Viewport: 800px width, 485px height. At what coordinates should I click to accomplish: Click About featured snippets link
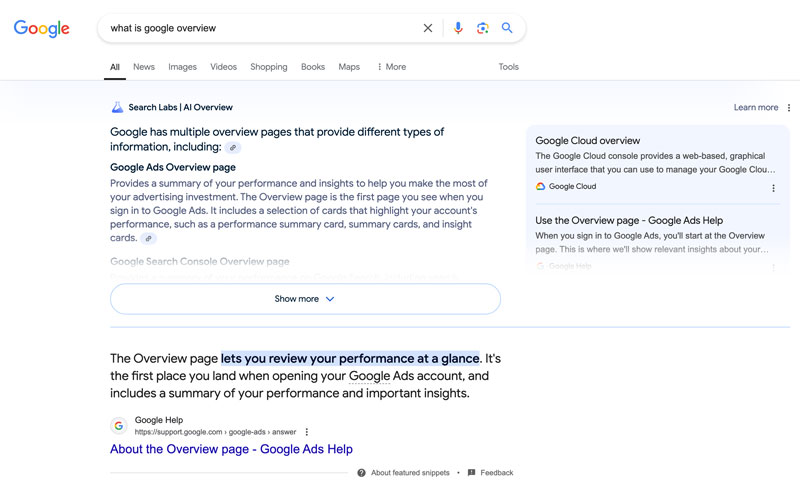coord(408,473)
